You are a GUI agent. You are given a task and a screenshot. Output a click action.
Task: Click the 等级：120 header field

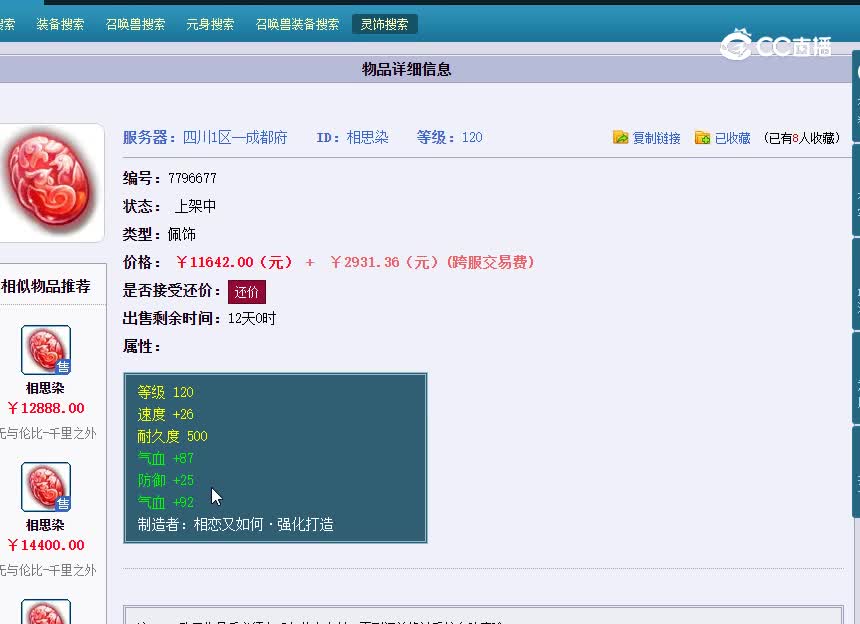[x=449, y=138]
